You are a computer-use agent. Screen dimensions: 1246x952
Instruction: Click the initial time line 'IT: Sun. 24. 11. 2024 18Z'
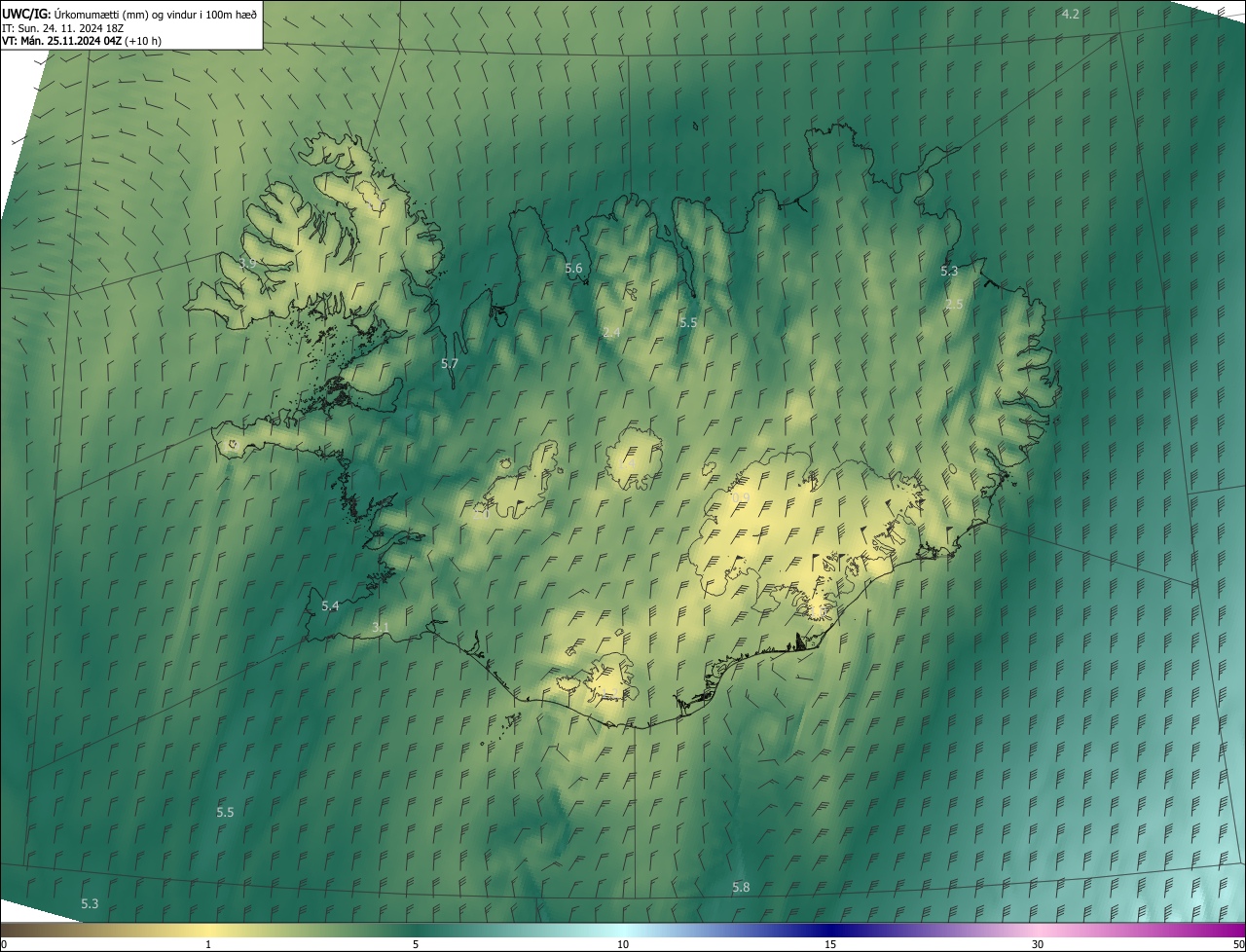pyautogui.click(x=62, y=27)
